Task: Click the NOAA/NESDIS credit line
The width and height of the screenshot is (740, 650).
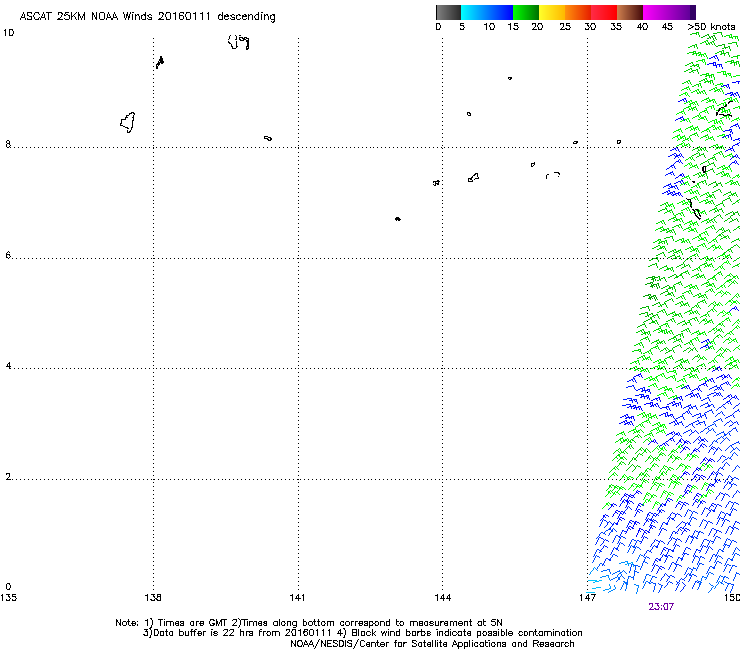Action: 432,644
